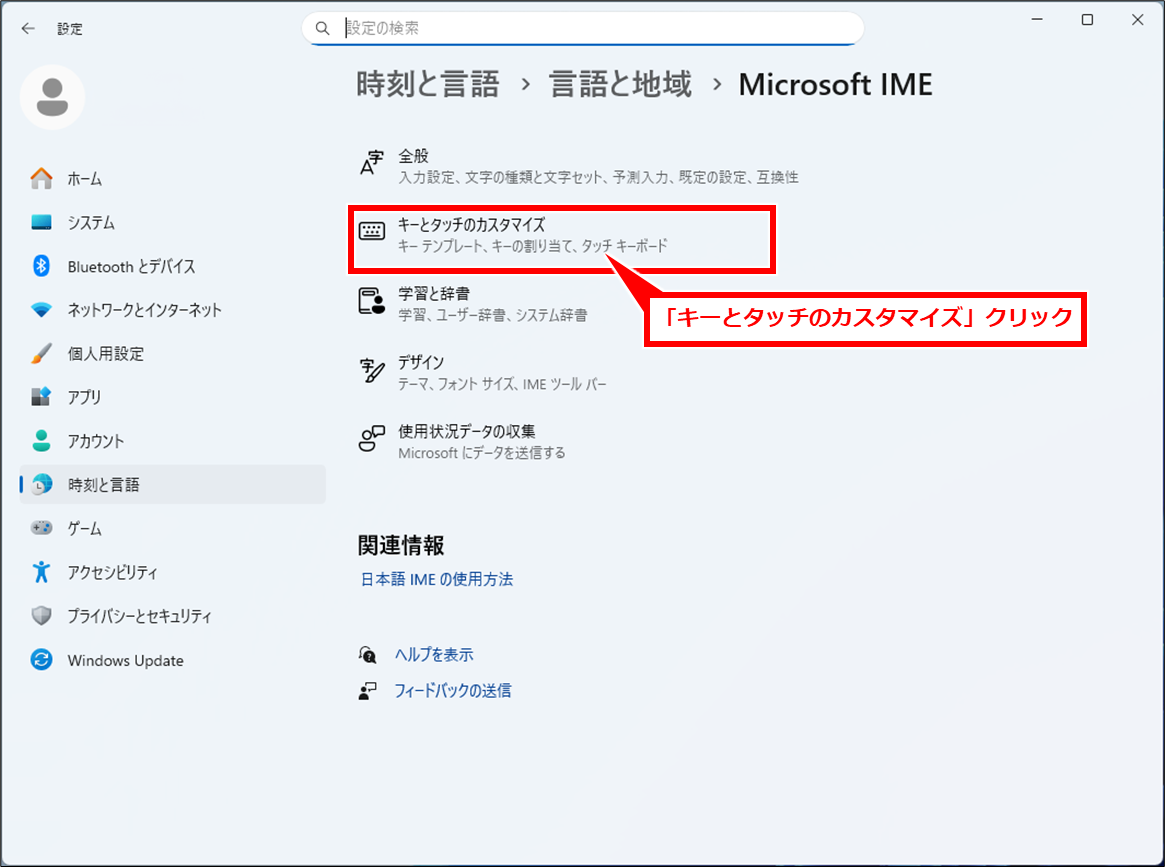The image size is (1165, 867).
Task: Open Network and internet Wi-Fi icon
Action: (41, 310)
